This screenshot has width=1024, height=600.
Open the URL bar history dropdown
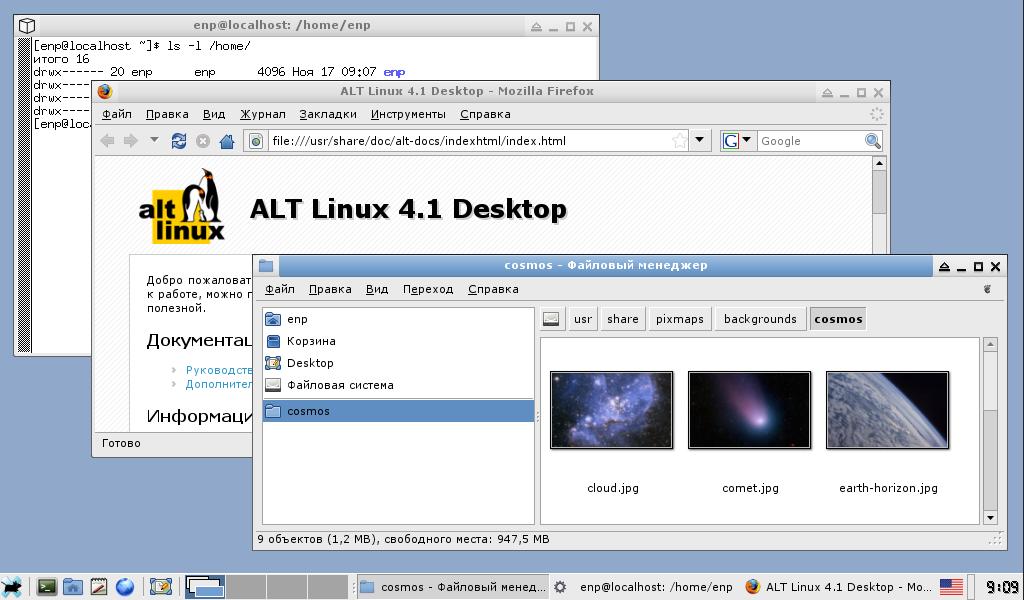point(699,140)
